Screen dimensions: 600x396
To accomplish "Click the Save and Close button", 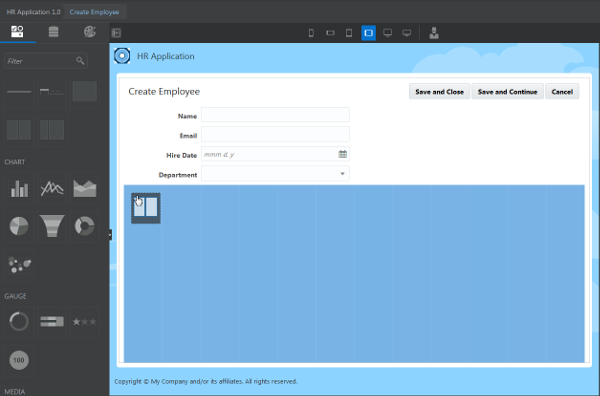I will [439, 92].
